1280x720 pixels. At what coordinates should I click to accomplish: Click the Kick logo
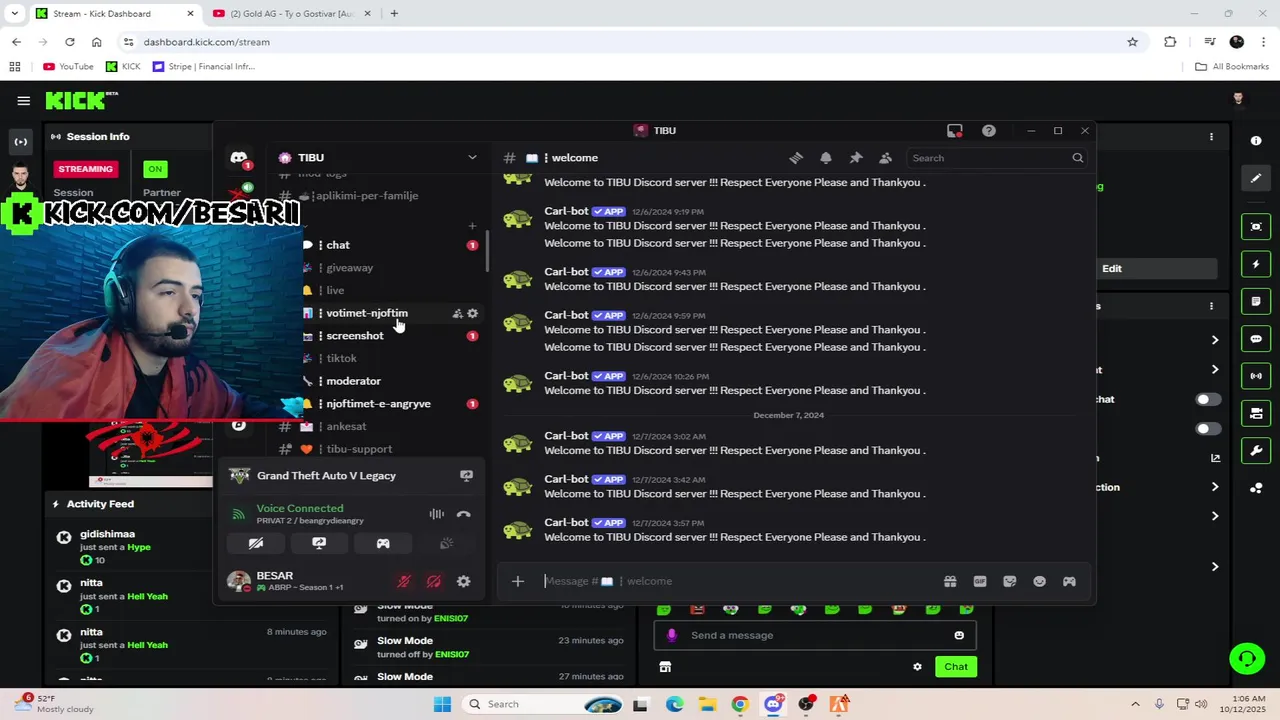point(81,100)
